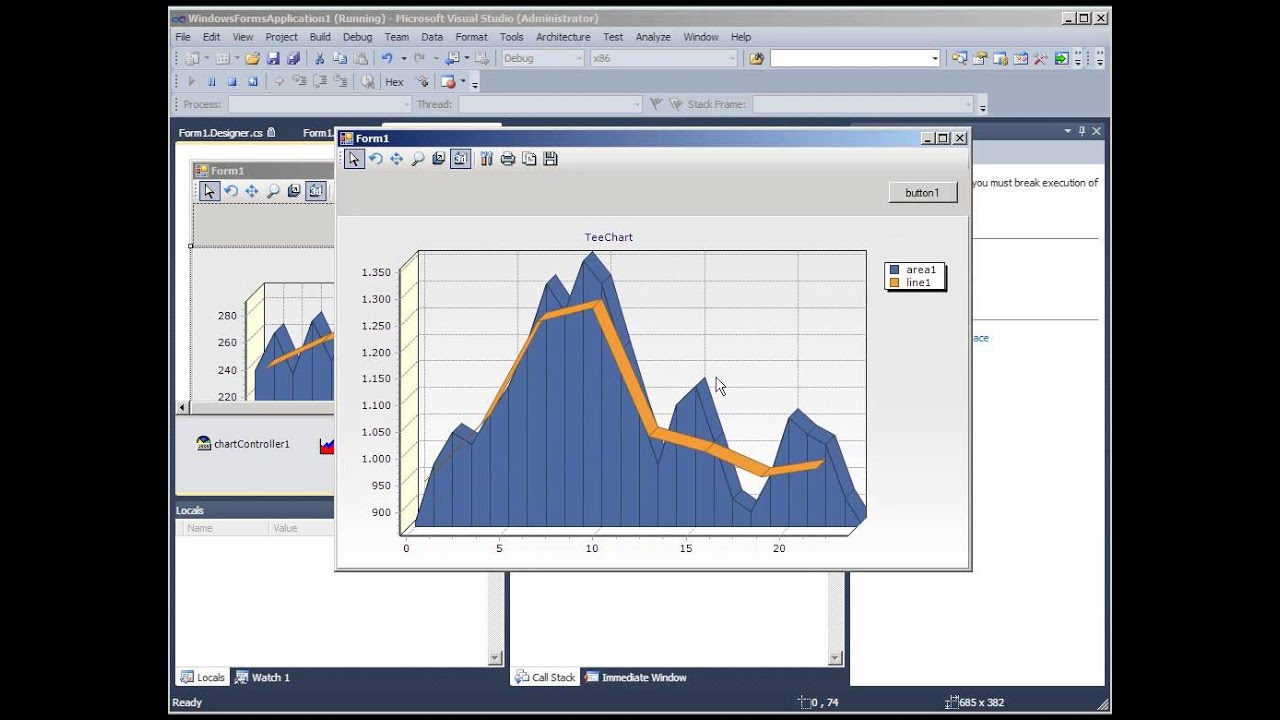Click the Value column header in Locals
The height and width of the screenshot is (720, 1280).
click(x=301, y=528)
